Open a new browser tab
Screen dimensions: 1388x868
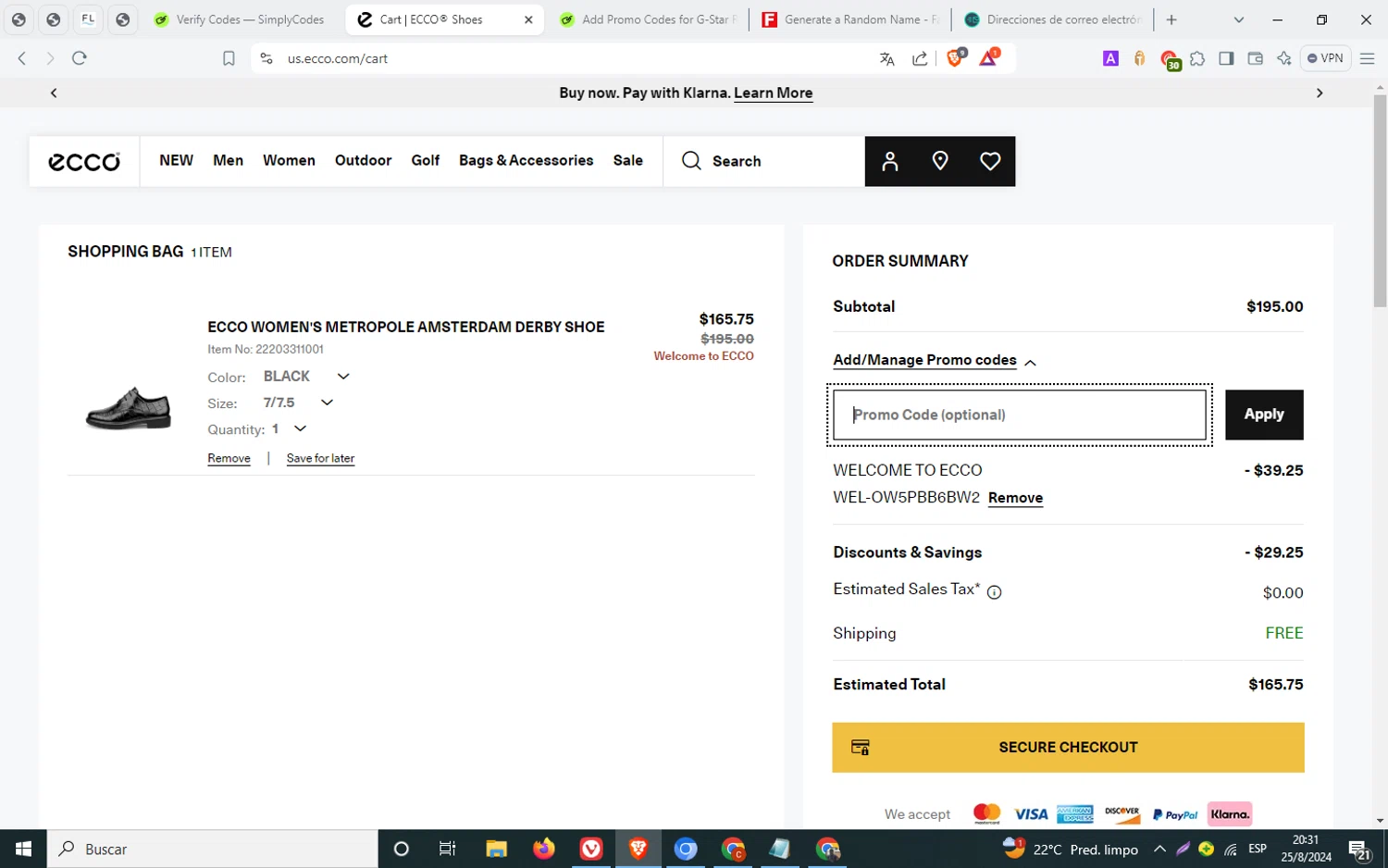coord(1171,19)
